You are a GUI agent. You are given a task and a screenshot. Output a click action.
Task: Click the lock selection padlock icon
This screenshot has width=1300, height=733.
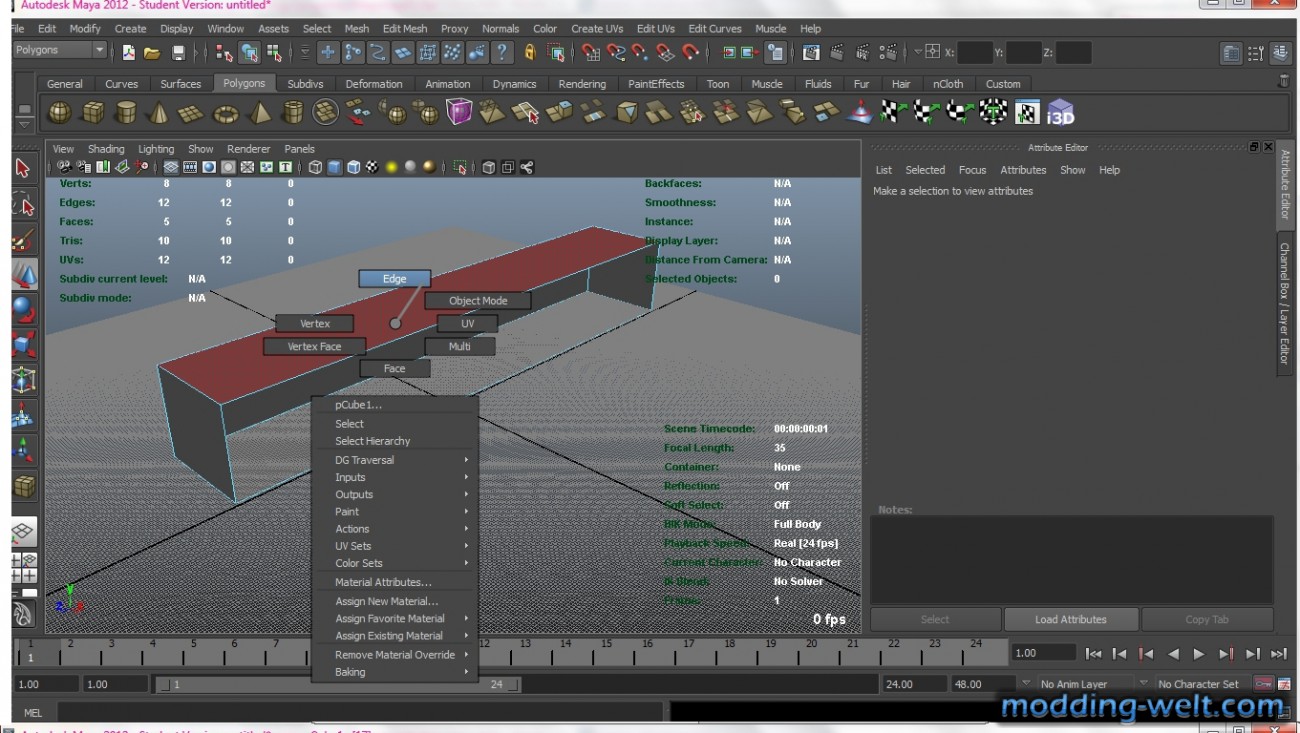click(x=530, y=53)
